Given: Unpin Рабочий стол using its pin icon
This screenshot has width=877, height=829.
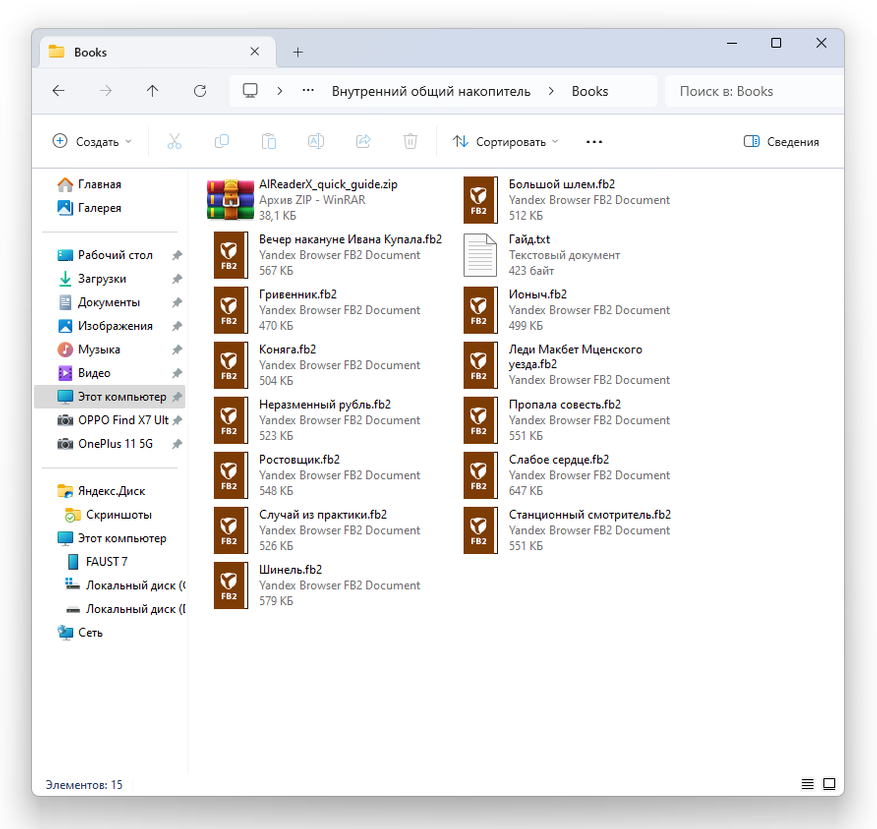Looking at the screenshot, I should pos(177,255).
